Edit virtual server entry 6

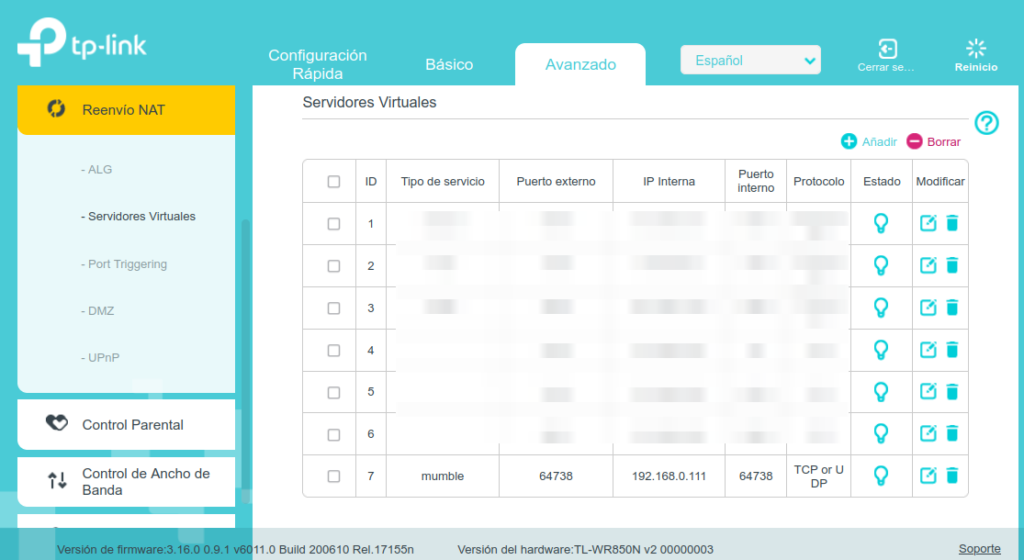click(928, 433)
